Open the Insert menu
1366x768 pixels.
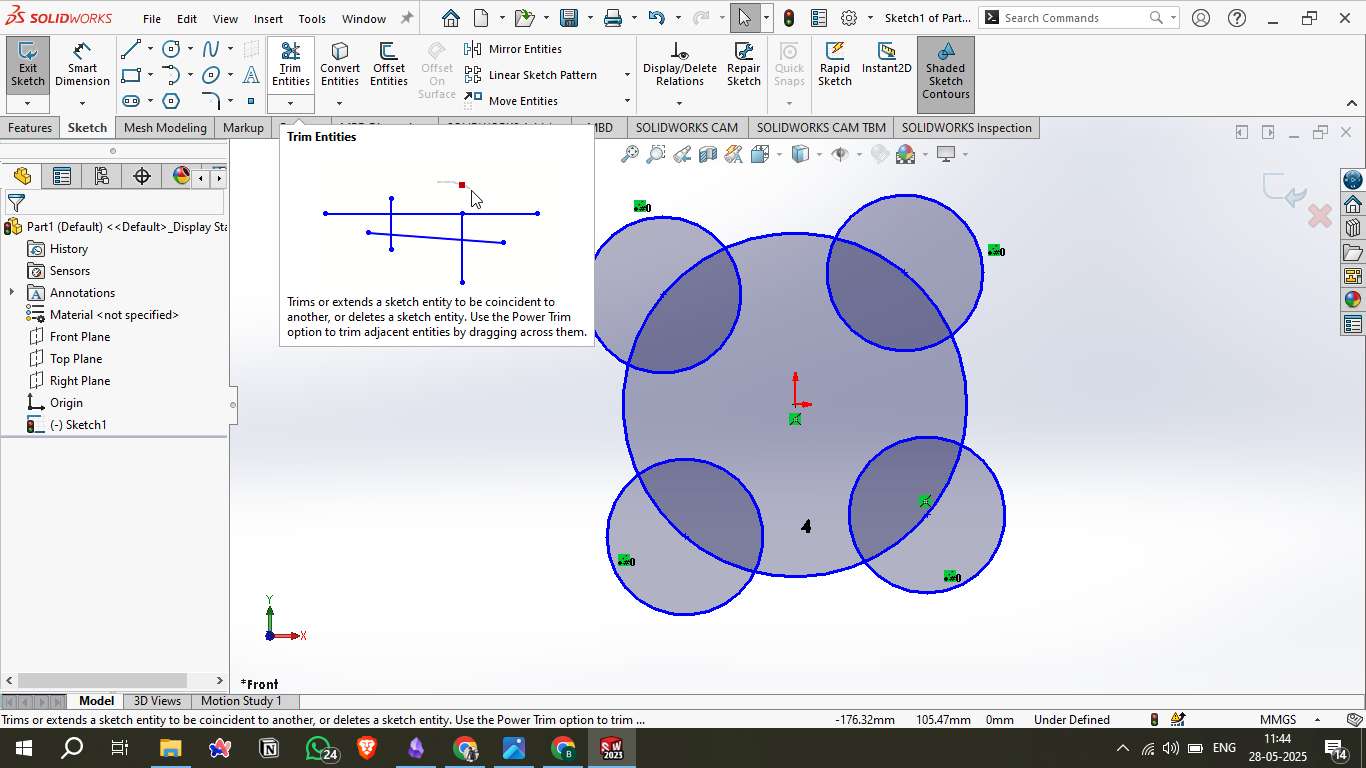tap(268, 18)
